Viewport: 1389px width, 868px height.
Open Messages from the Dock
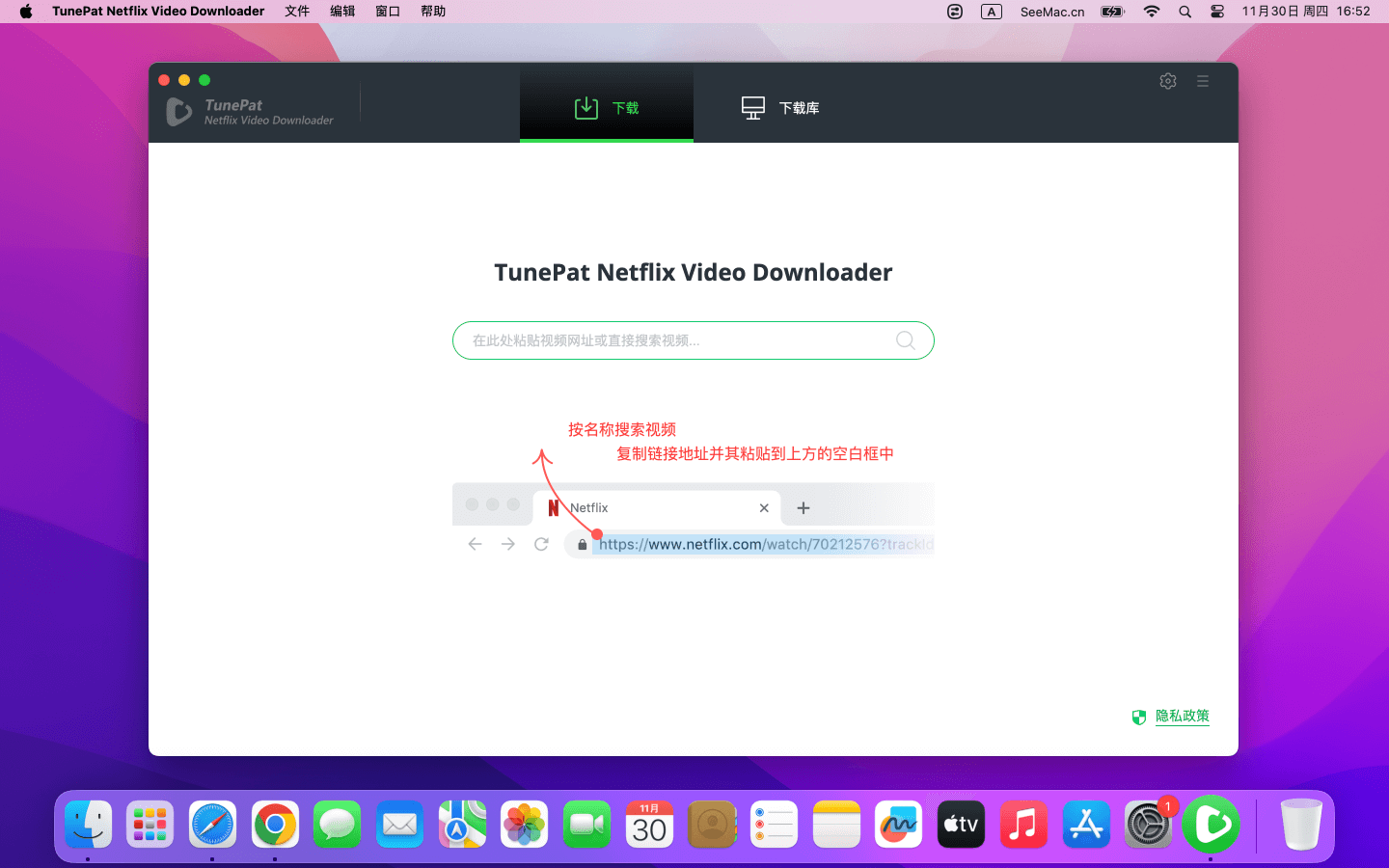[x=337, y=825]
